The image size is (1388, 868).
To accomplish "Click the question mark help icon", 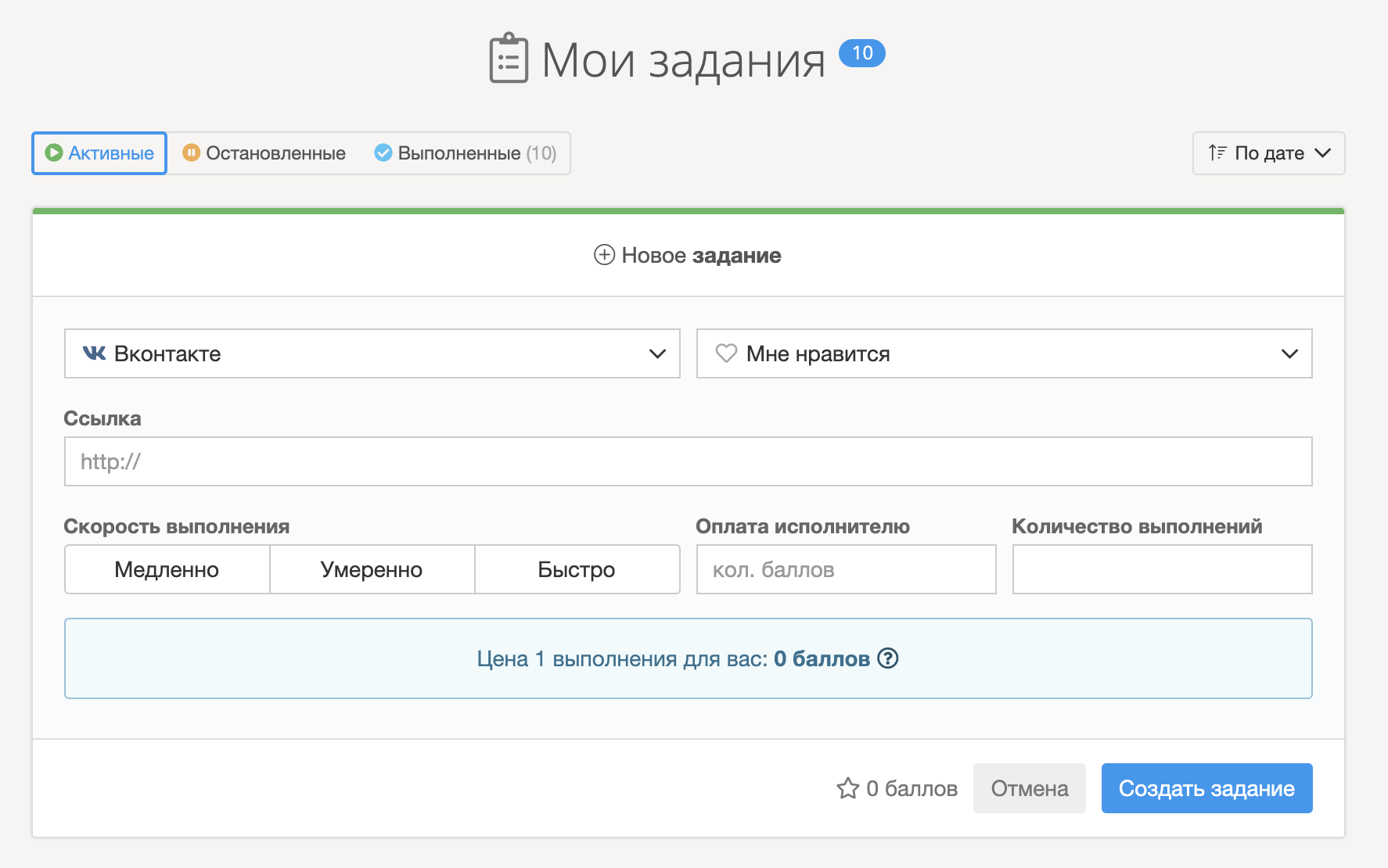I will pyautogui.click(x=887, y=658).
